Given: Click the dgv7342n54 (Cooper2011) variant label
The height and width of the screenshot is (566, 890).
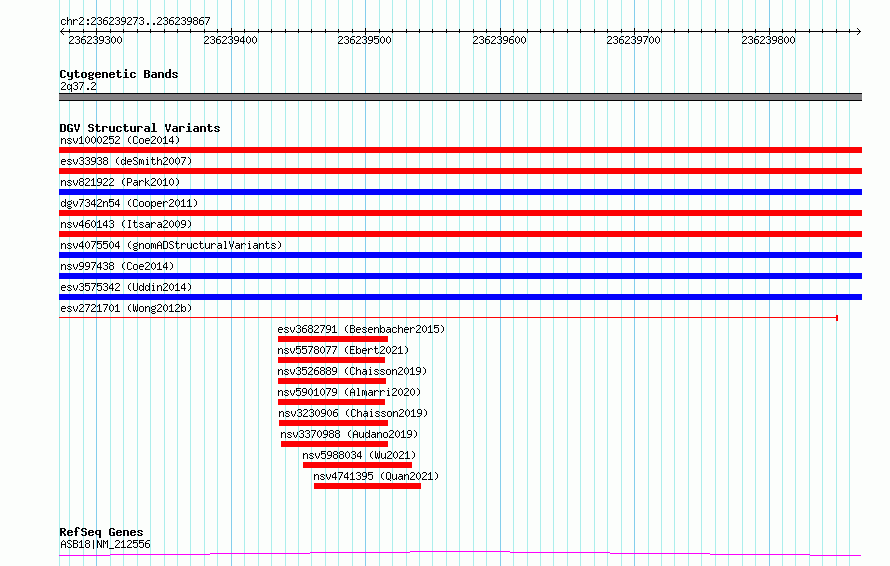Looking at the screenshot, I should point(128,203).
